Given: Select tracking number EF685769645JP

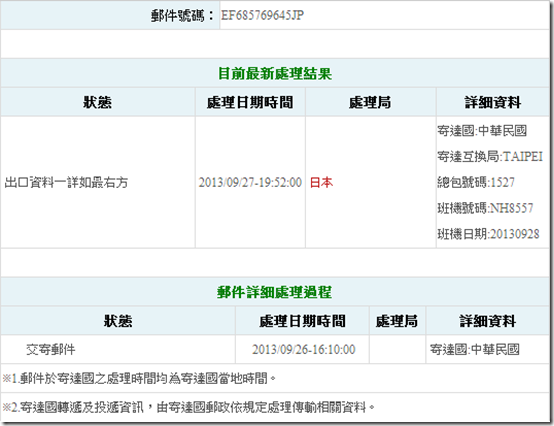Looking at the screenshot, I should [x=262, y=15].
